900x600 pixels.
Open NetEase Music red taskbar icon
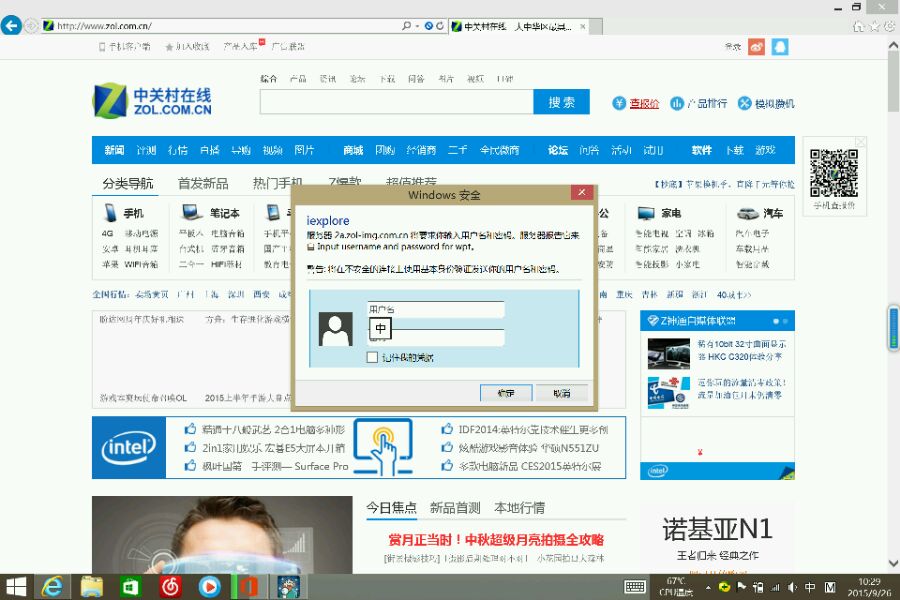point(170,587)
